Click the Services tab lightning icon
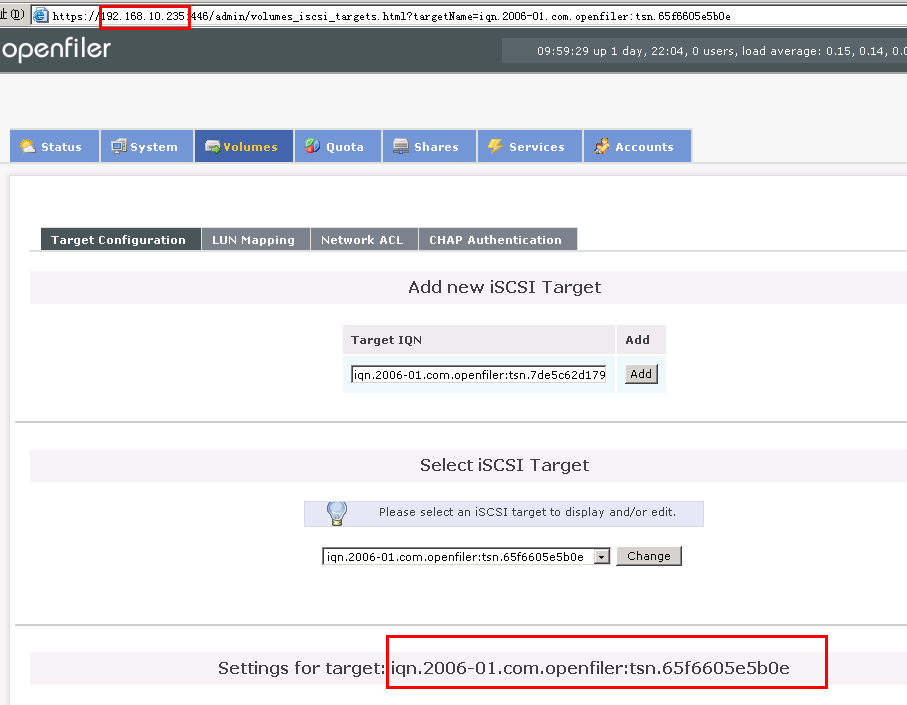Screen dimensions: 907x705 pyautogui.click(x=495, y=146)
